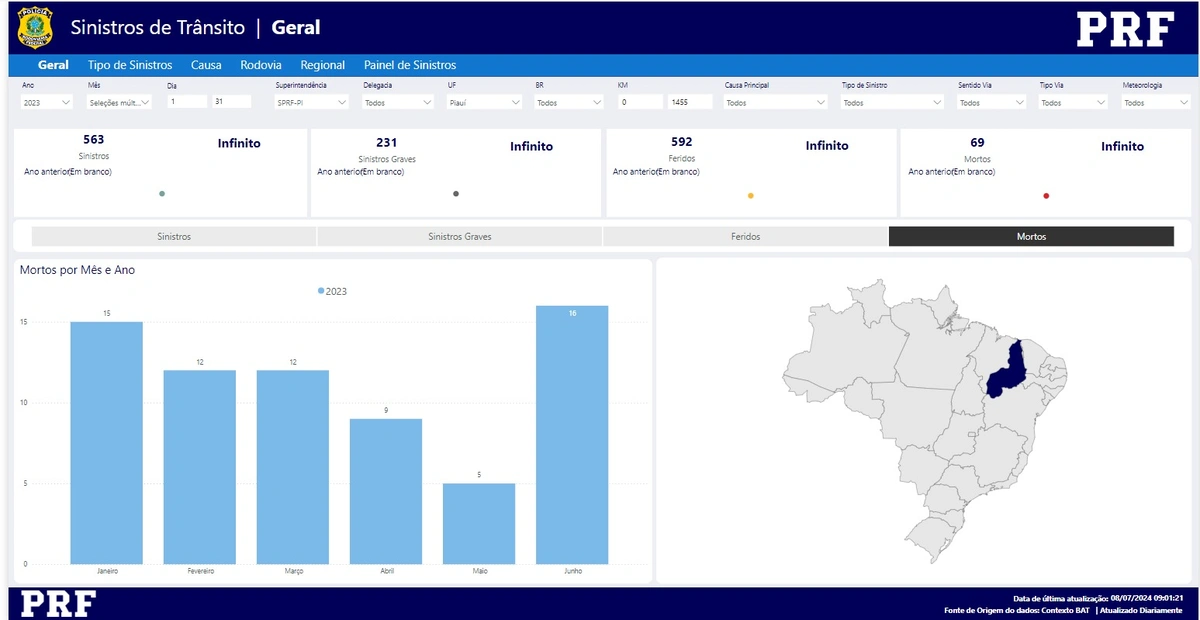Click the large PRF logo in the header
The height and width of the screenshot is (620, 1200).
1125,29
